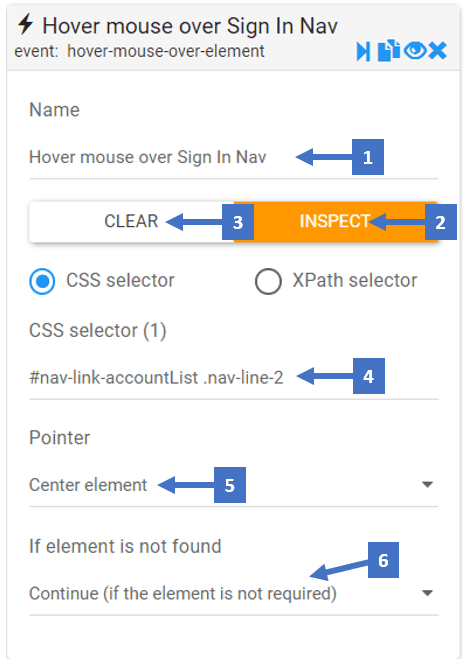Click the blue number 1 annotation marker
The image size is (468, 668).
[368, 157]
